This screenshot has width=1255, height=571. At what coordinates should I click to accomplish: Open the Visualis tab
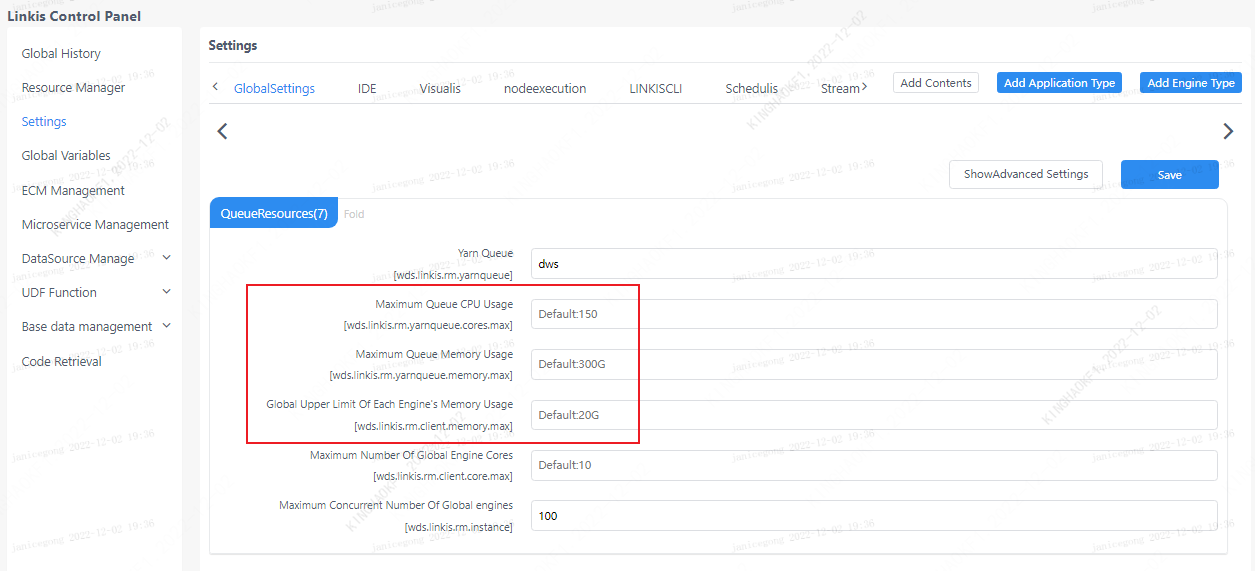click(x=440, y=88)
